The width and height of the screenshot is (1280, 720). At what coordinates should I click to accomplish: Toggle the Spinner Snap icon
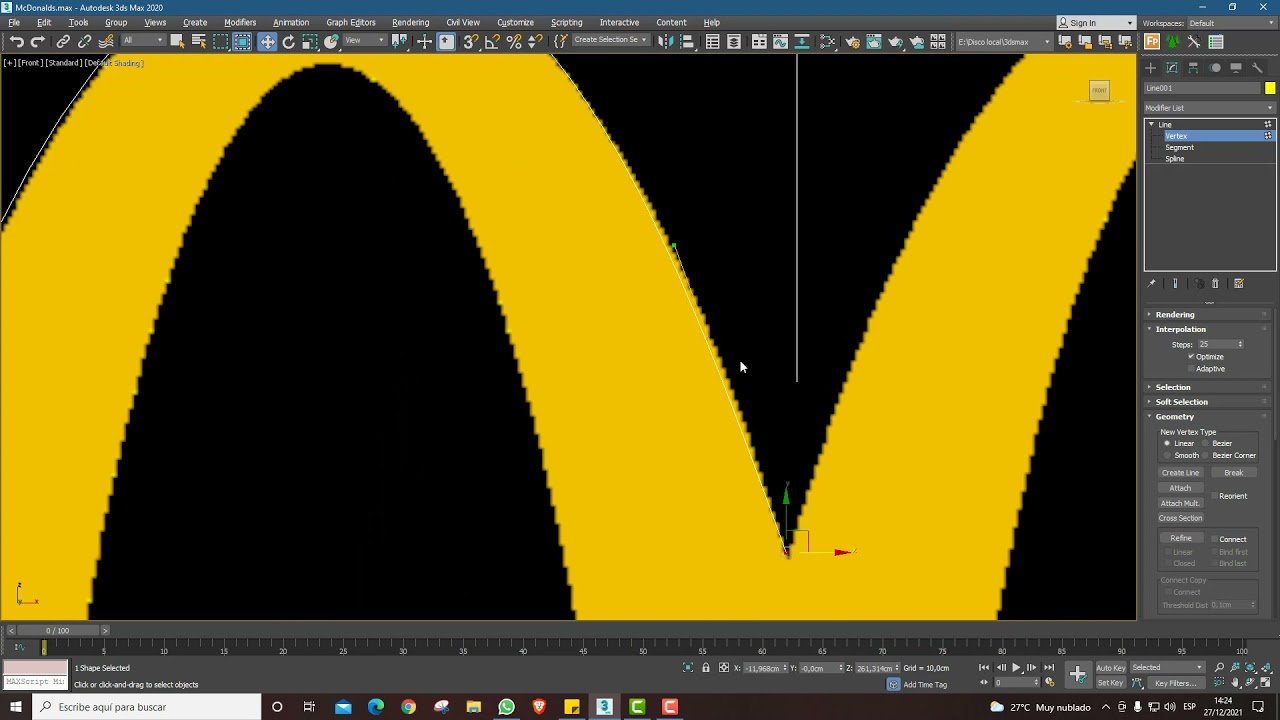535,42
